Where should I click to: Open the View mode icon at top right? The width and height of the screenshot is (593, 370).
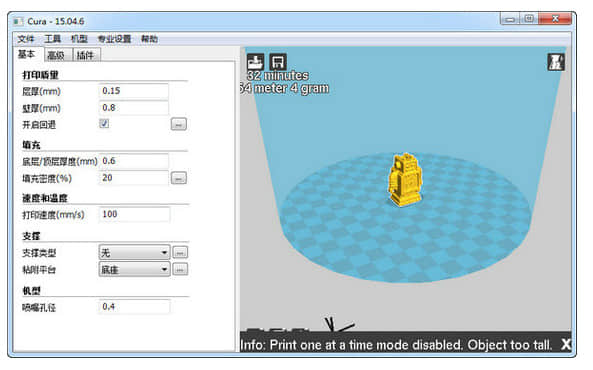[x=556, y=62]
